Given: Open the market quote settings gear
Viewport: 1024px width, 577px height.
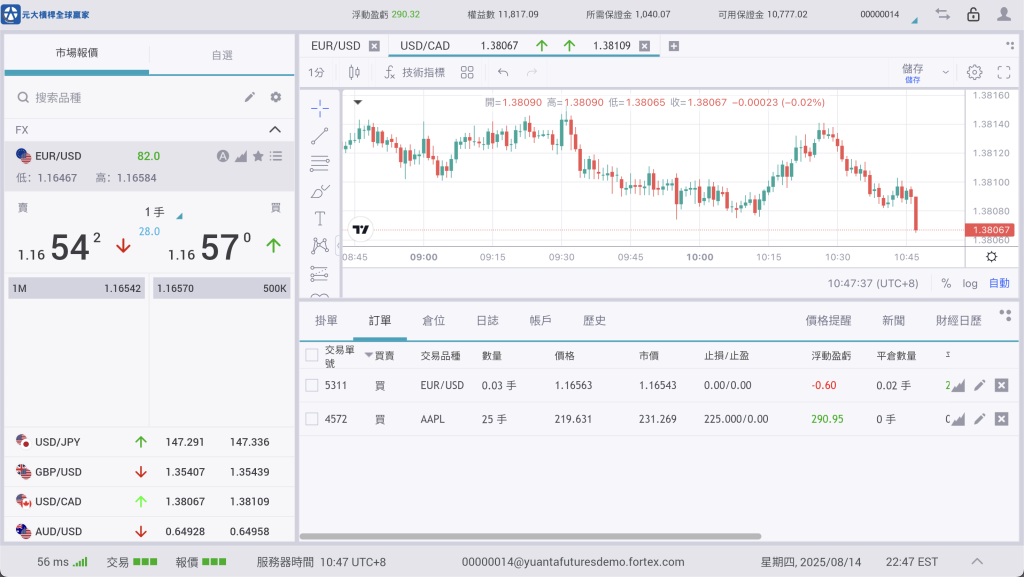Looking at the screenshot, I should [276, 97].
